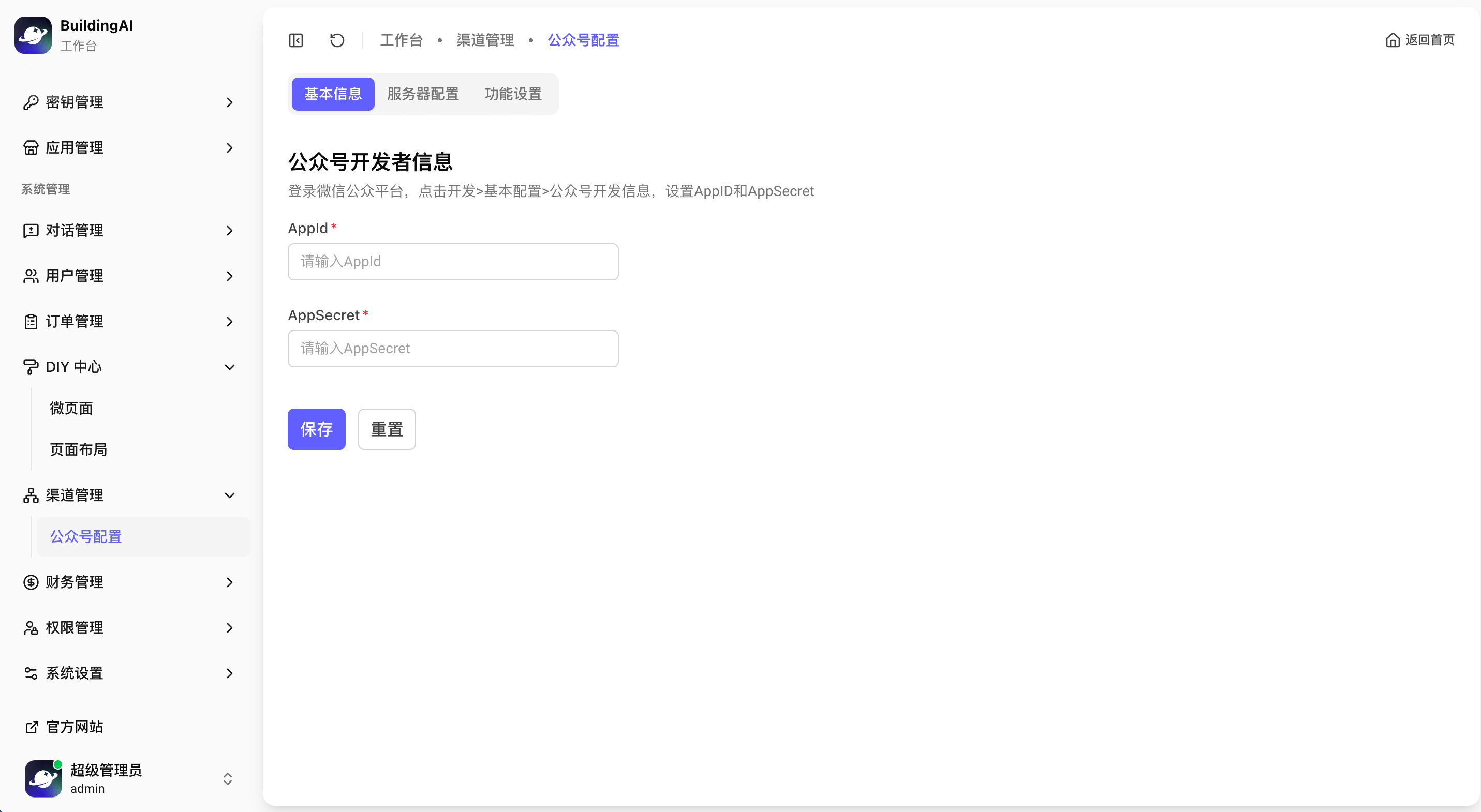Focus the AppSecret input field
This screenshot has width=1481, height=812.
point(453,348)
